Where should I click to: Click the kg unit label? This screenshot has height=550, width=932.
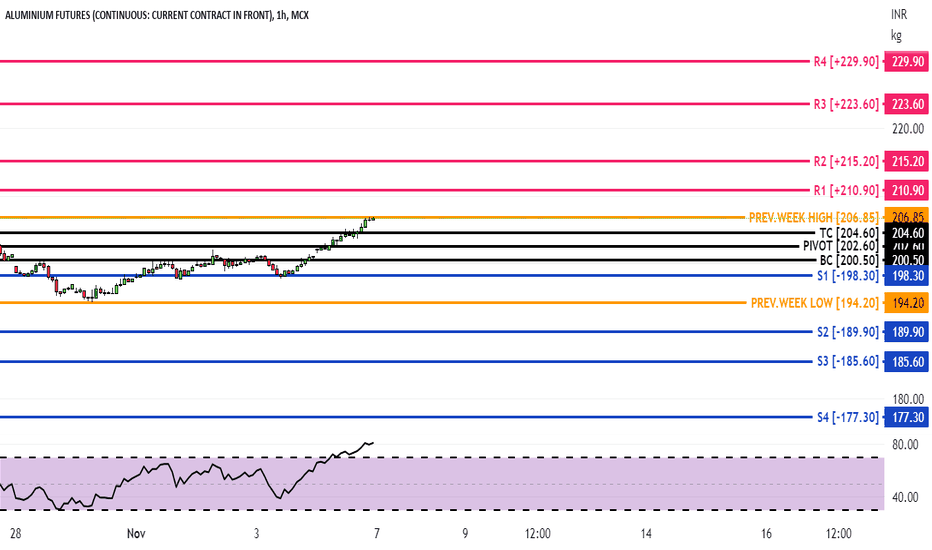click(896, 36)
